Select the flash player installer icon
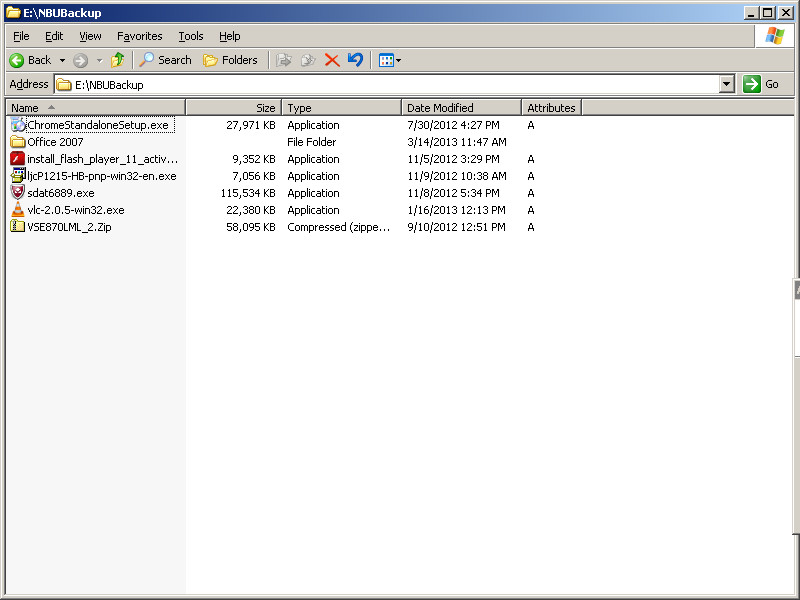Viewport: 800px width, 600px height. 18,158
